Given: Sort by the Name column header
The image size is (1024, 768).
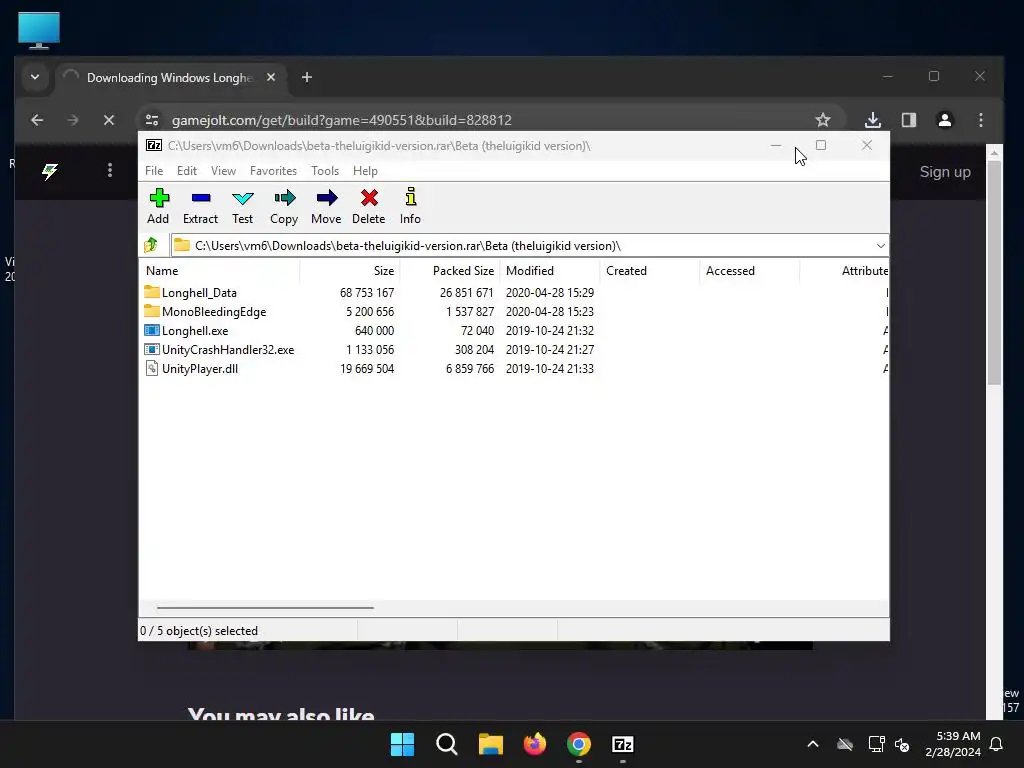Looking at the screenshot, I should tap(220, 270).
